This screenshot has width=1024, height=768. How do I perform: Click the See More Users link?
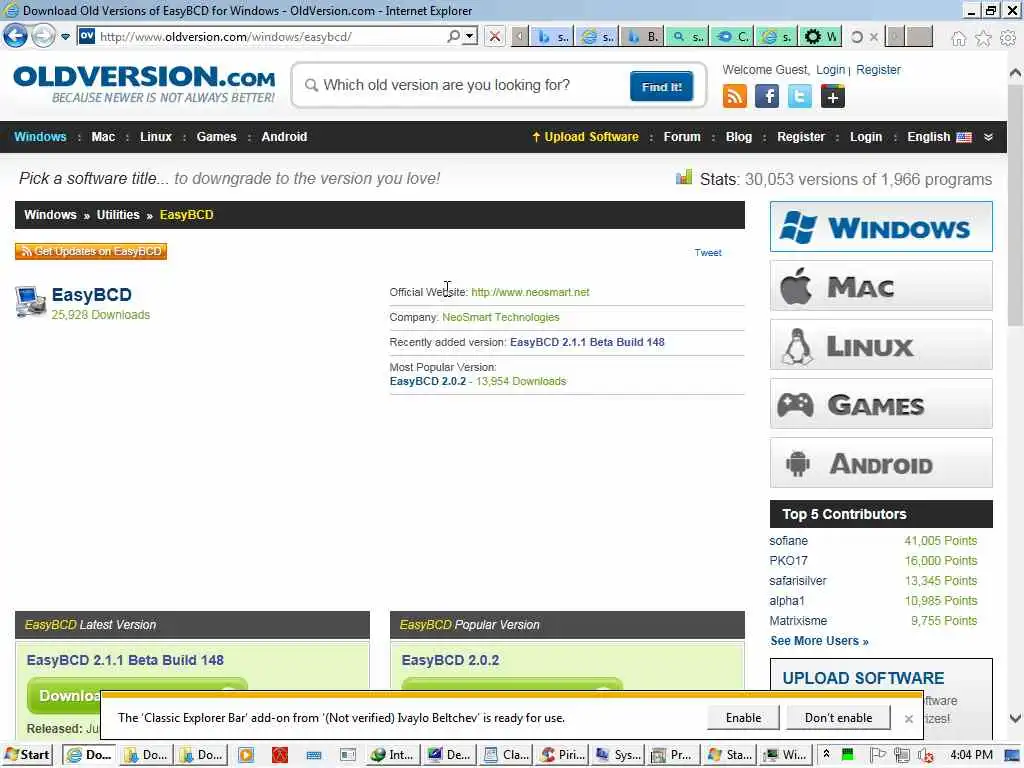point(819,641)
